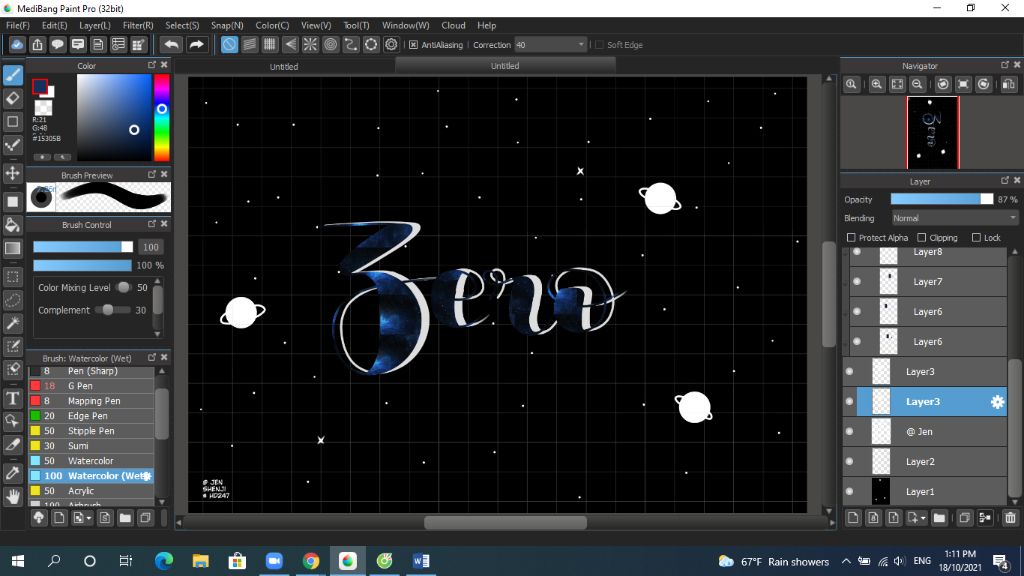Viewport: 1024px width, 576px height.
Task: Enable layer Lock checkbox
Action: [976, 238]
